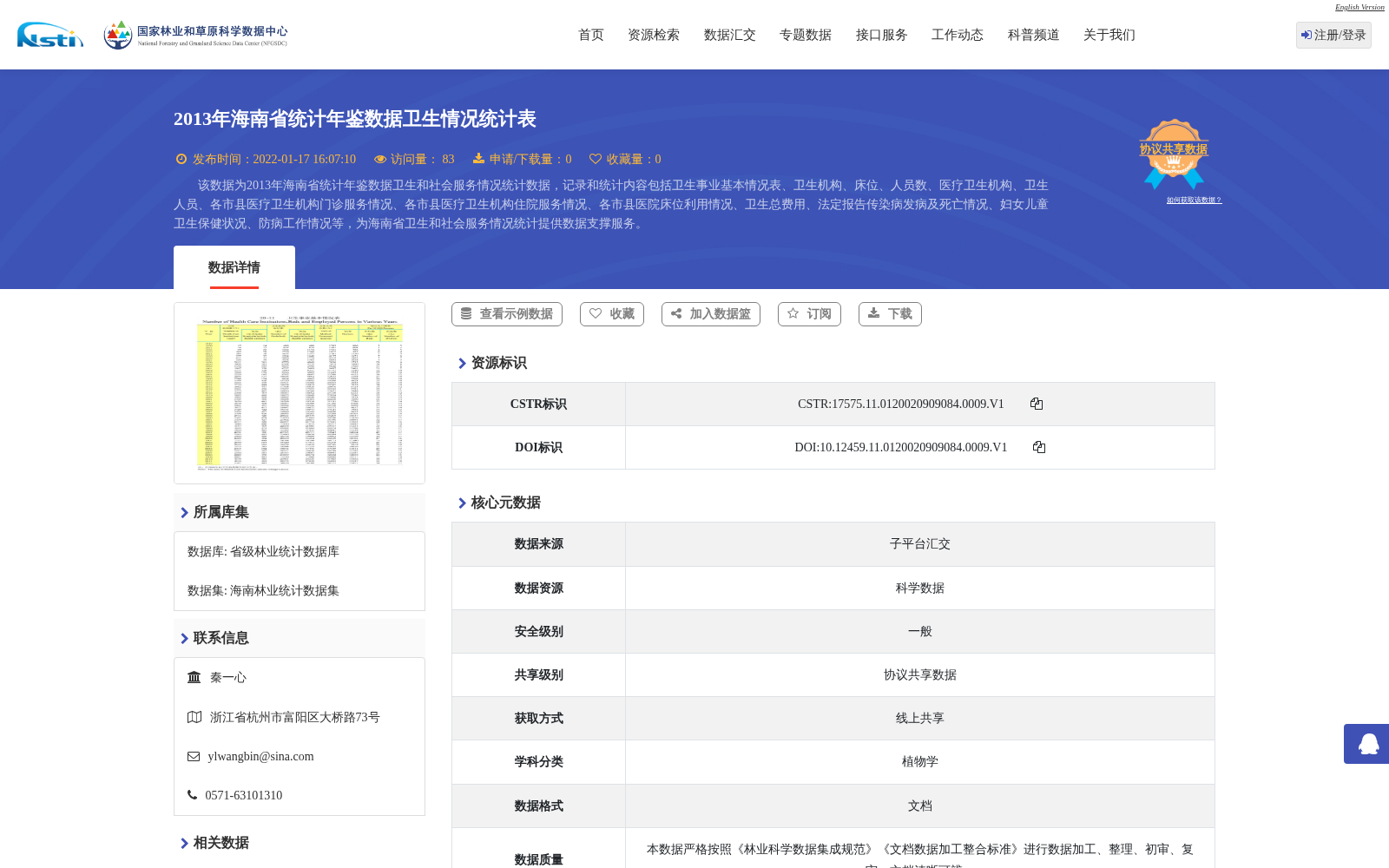The image size is (1389, 868).
Task: Click the clock icon beside 发布时间
Action: 181,159
